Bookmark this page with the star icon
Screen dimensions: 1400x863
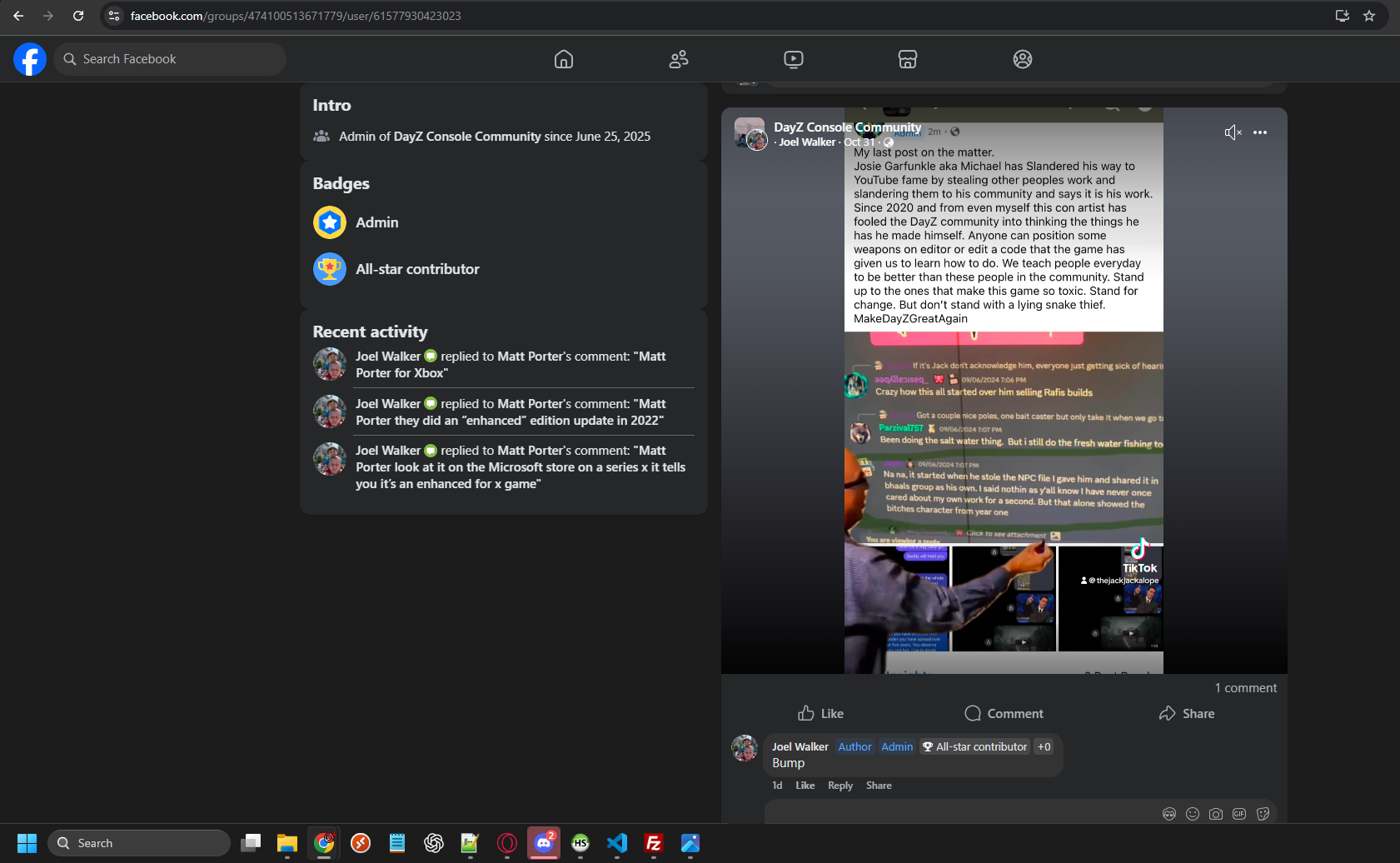1369,16
